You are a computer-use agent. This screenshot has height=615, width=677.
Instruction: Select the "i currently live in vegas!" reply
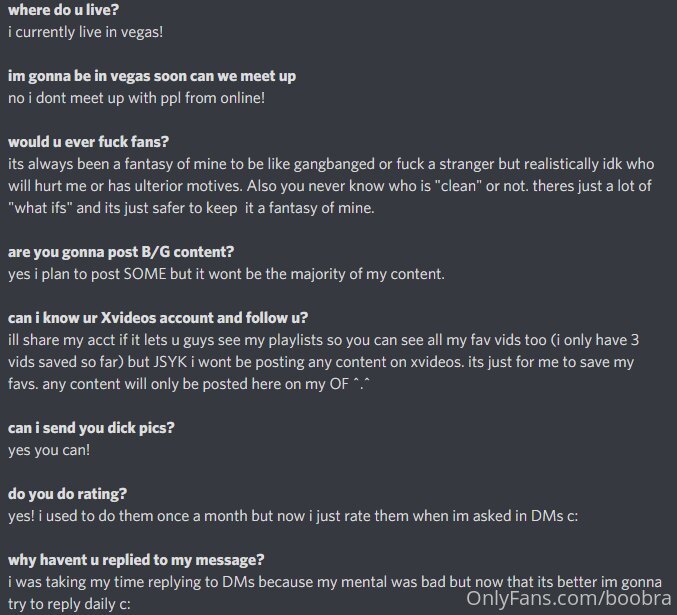coord(85,32)
